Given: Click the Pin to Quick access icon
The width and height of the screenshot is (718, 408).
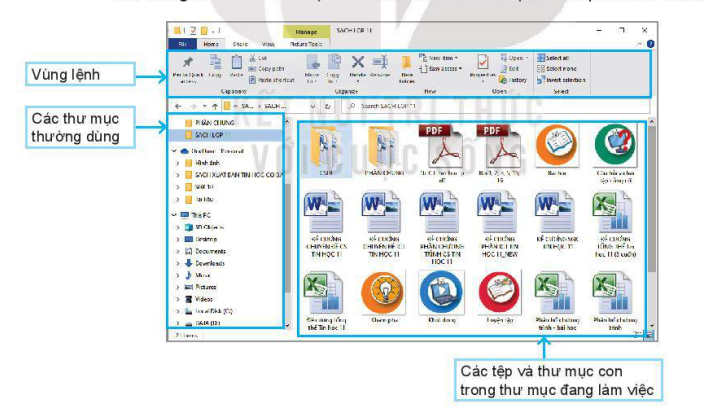Looking at the screenshot, I should (x=188, y=62).
